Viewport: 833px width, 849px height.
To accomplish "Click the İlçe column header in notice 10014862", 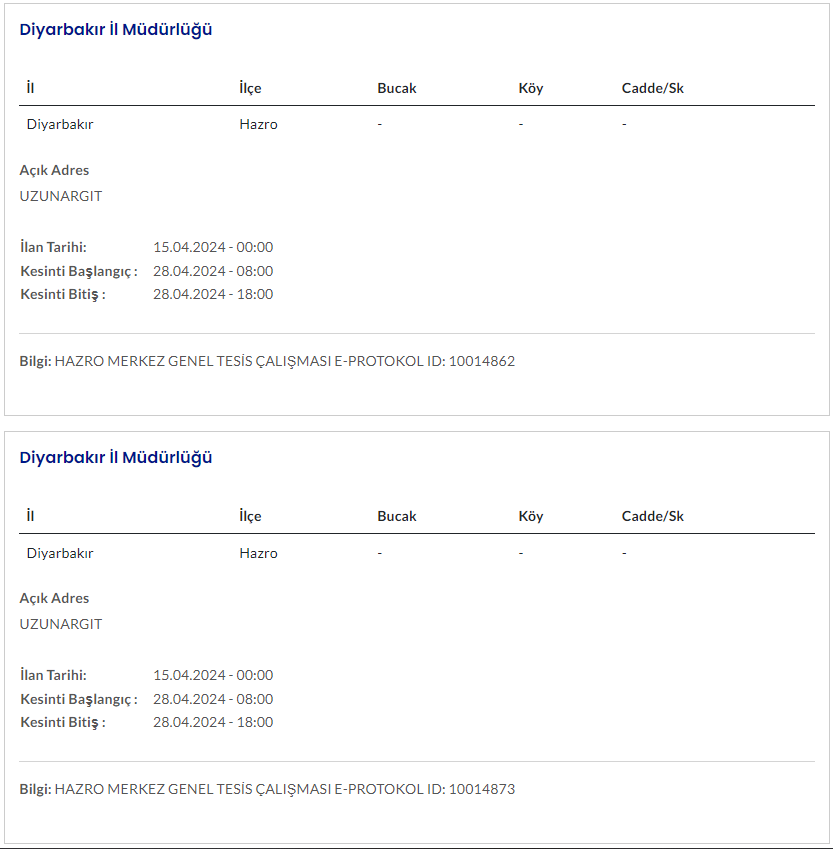I will (250, 88).
